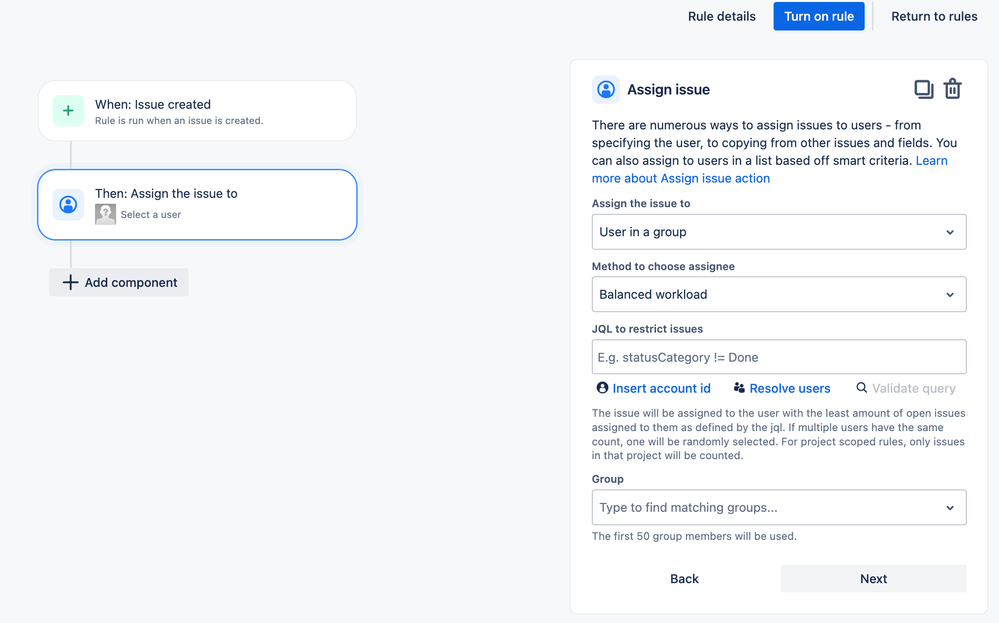Click the people icon beside Resolve users
The width and height of the screenshot is (999, 623).
point(739,388)
